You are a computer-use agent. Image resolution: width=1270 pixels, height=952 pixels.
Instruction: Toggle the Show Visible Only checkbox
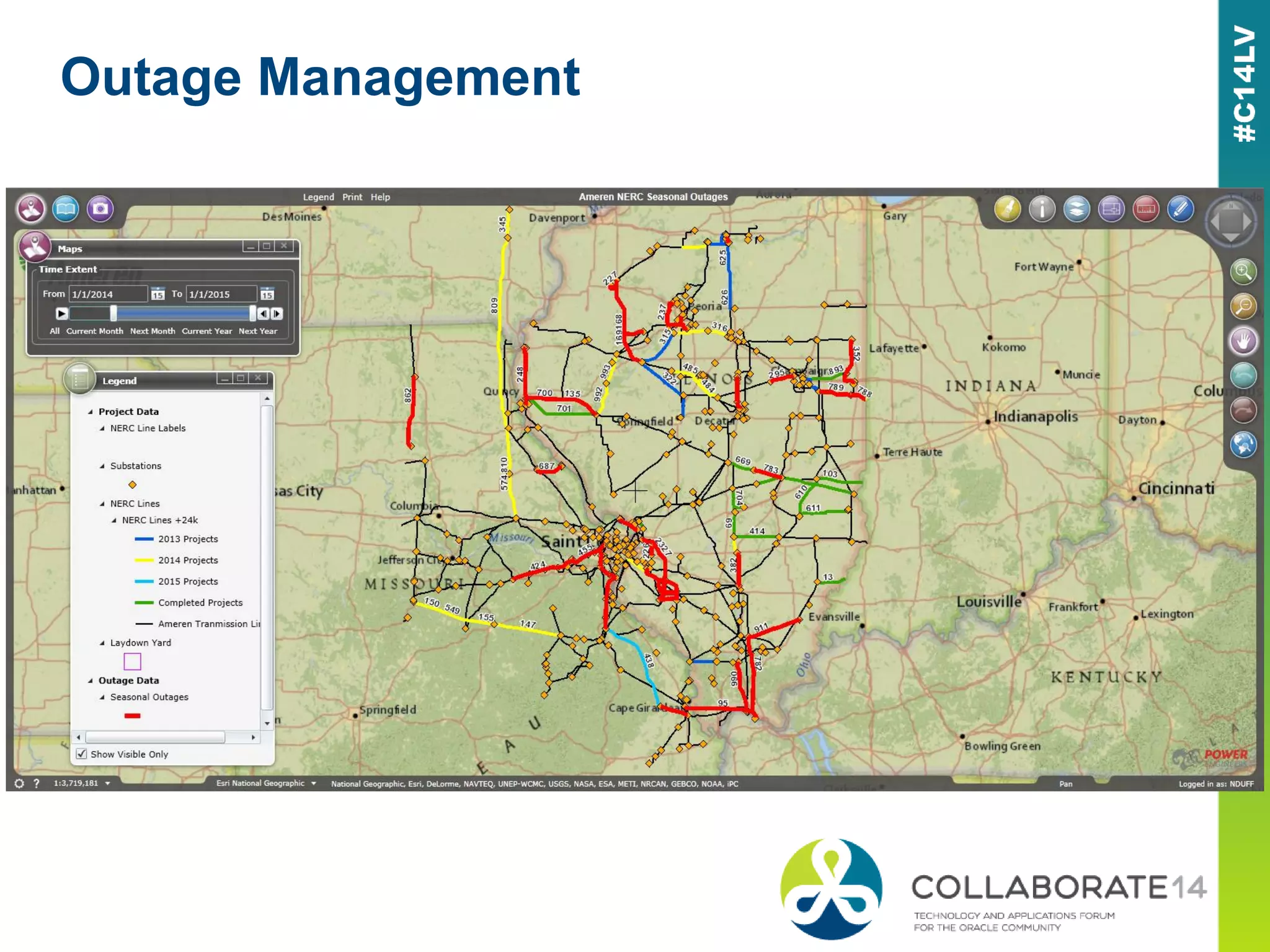81,754
